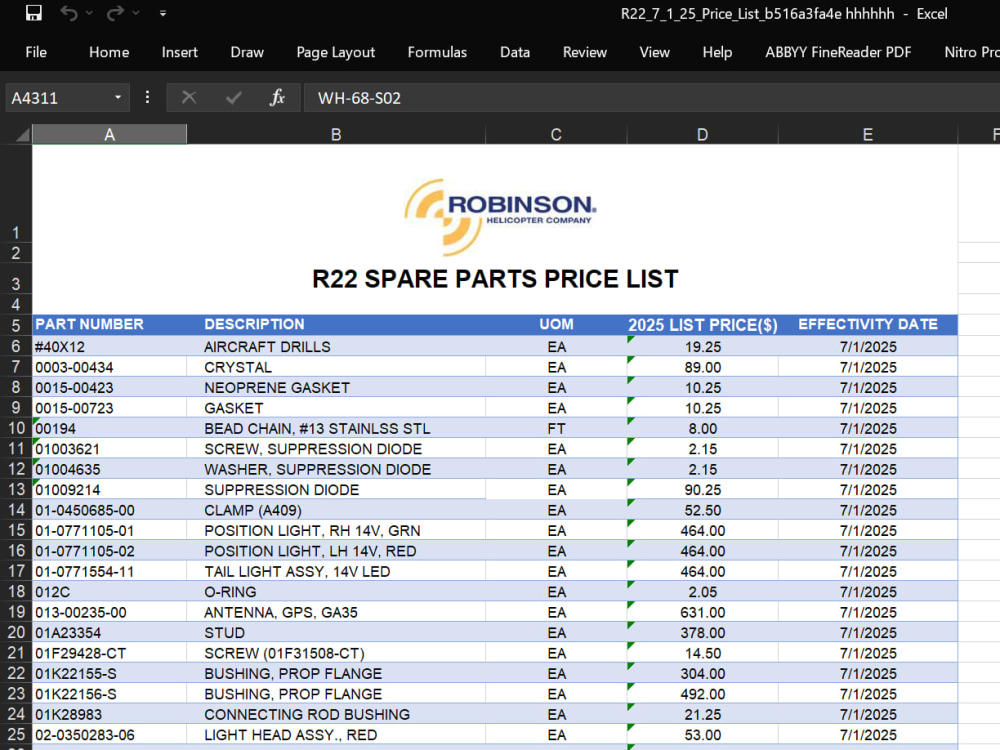1000x750 pixels.
Task: Click the Name Box showing A4311
Action: click(x=57, y=98)
